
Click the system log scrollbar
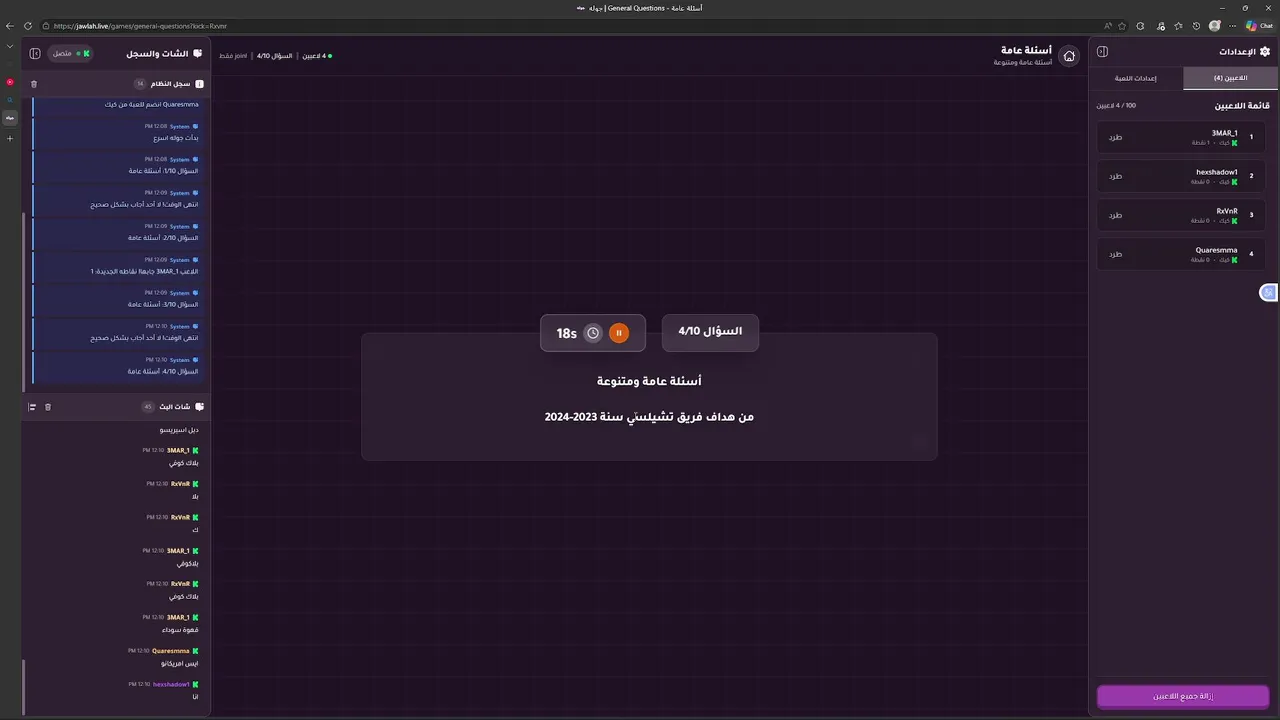tap(23, 304)
